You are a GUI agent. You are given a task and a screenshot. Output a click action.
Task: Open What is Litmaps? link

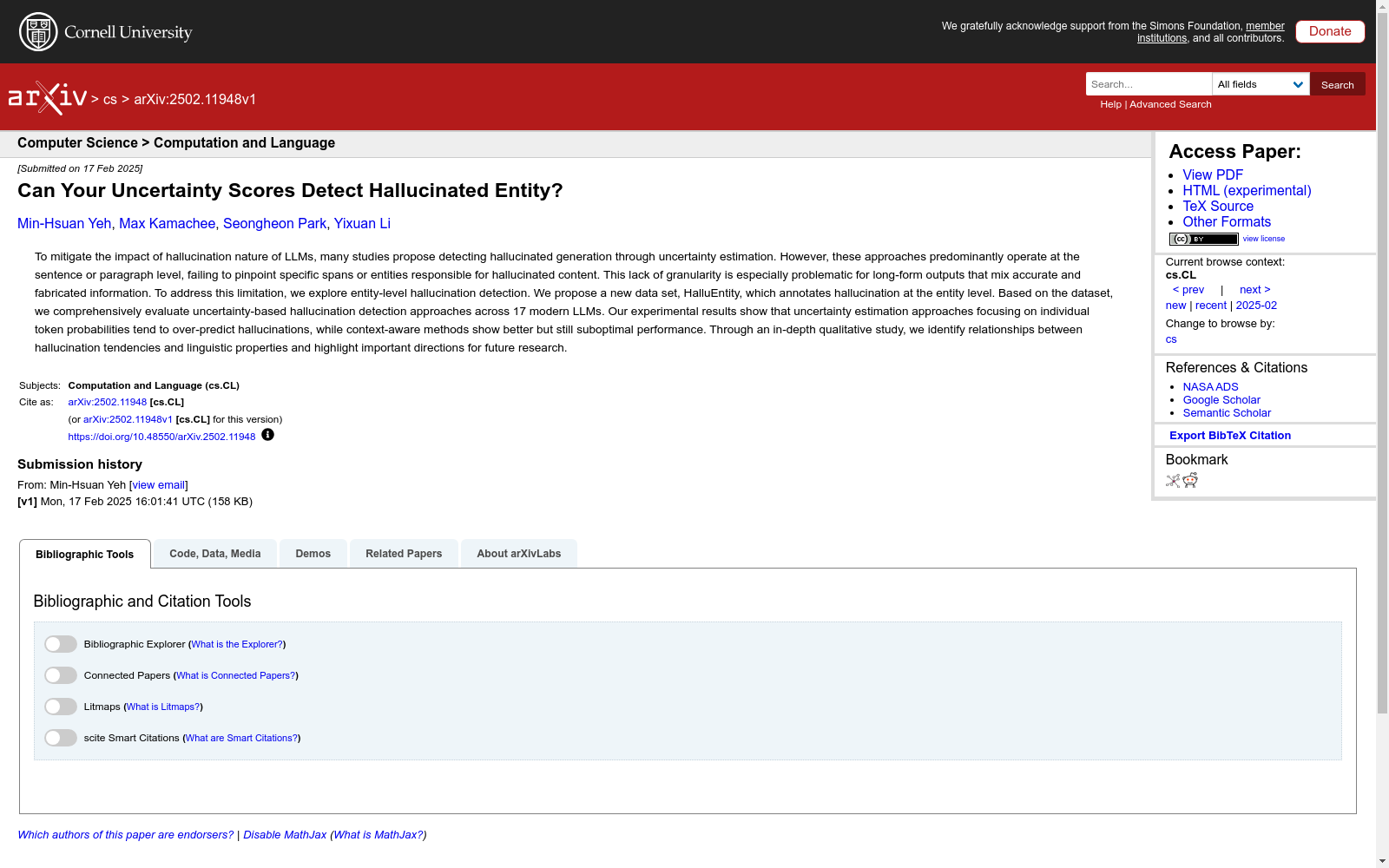pyautogui.click(x=163, y=707)
